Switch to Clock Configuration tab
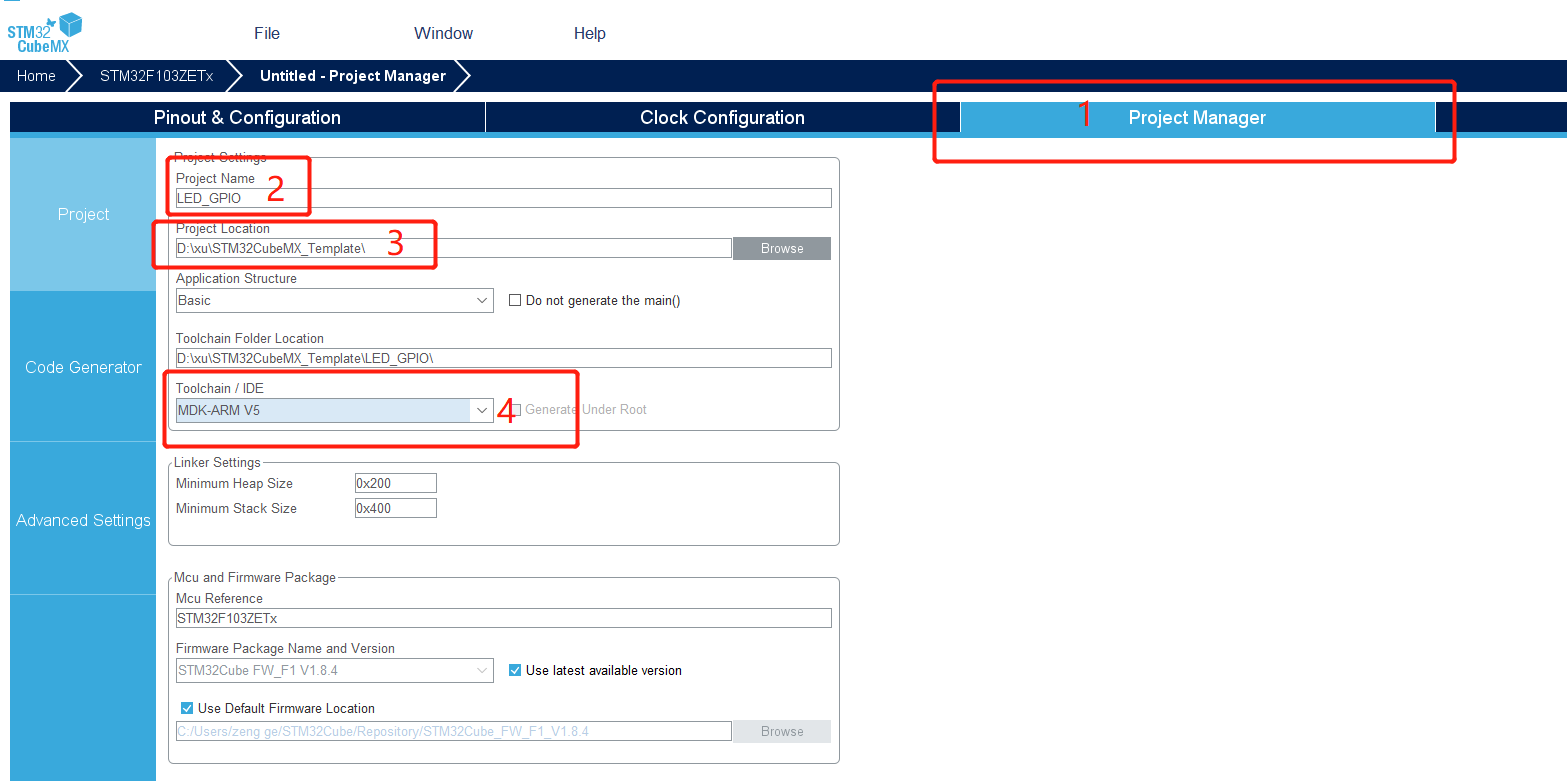 tap(722, 117)
